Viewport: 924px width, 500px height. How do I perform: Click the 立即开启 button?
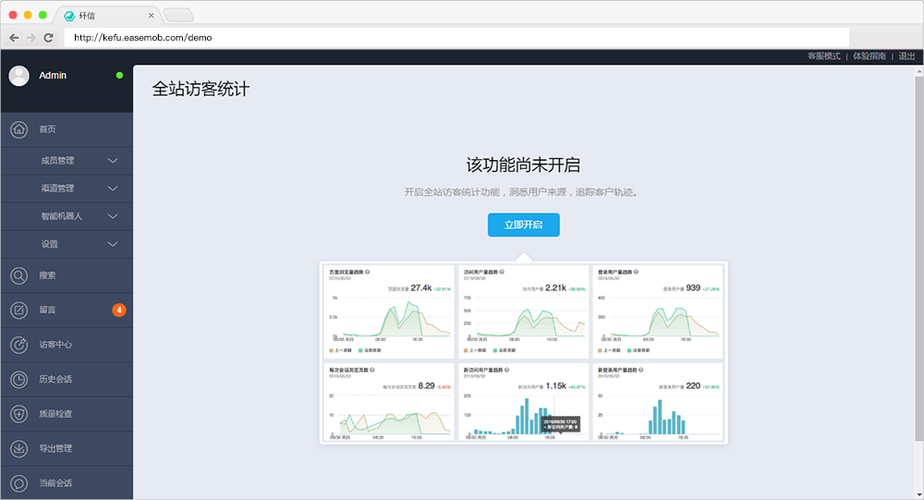[x=523, y=225]
